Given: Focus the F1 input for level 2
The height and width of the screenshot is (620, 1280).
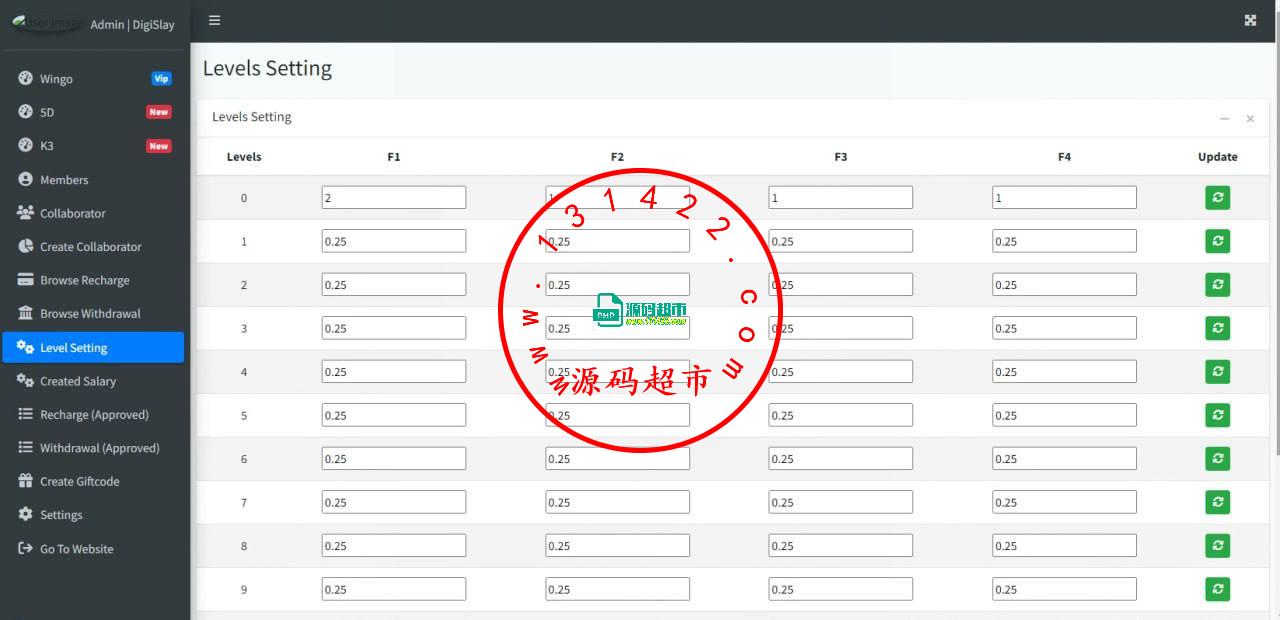Looking at the screenshot, I should click(394, 285).
